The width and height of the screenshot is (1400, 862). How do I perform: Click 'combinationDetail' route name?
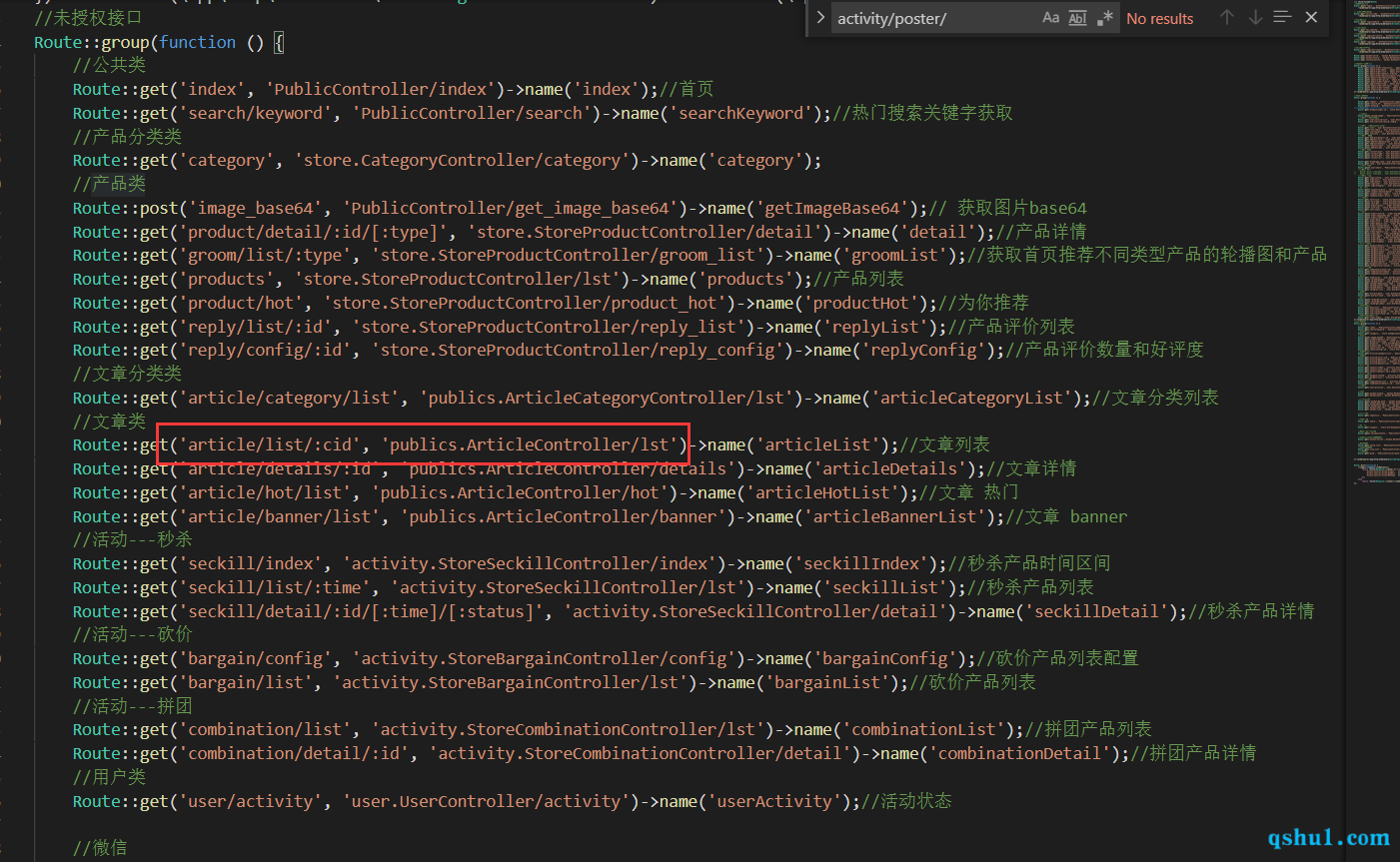[x=1019, y=753]
